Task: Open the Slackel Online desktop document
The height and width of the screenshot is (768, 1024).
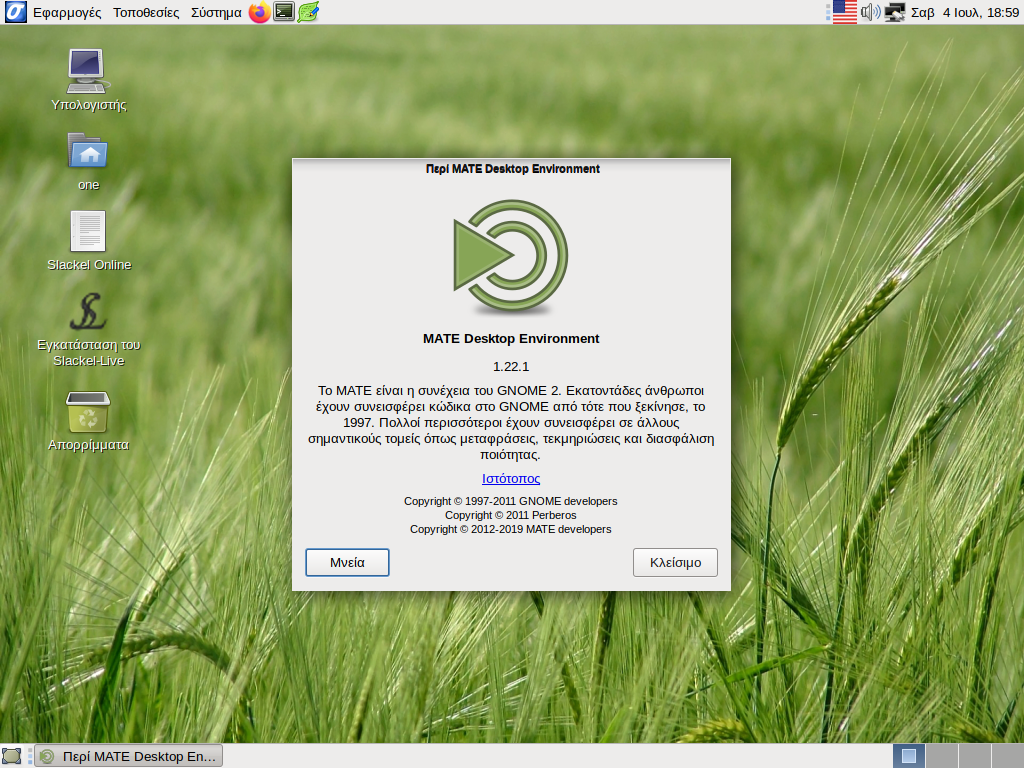Action: (x=89, y=240)
